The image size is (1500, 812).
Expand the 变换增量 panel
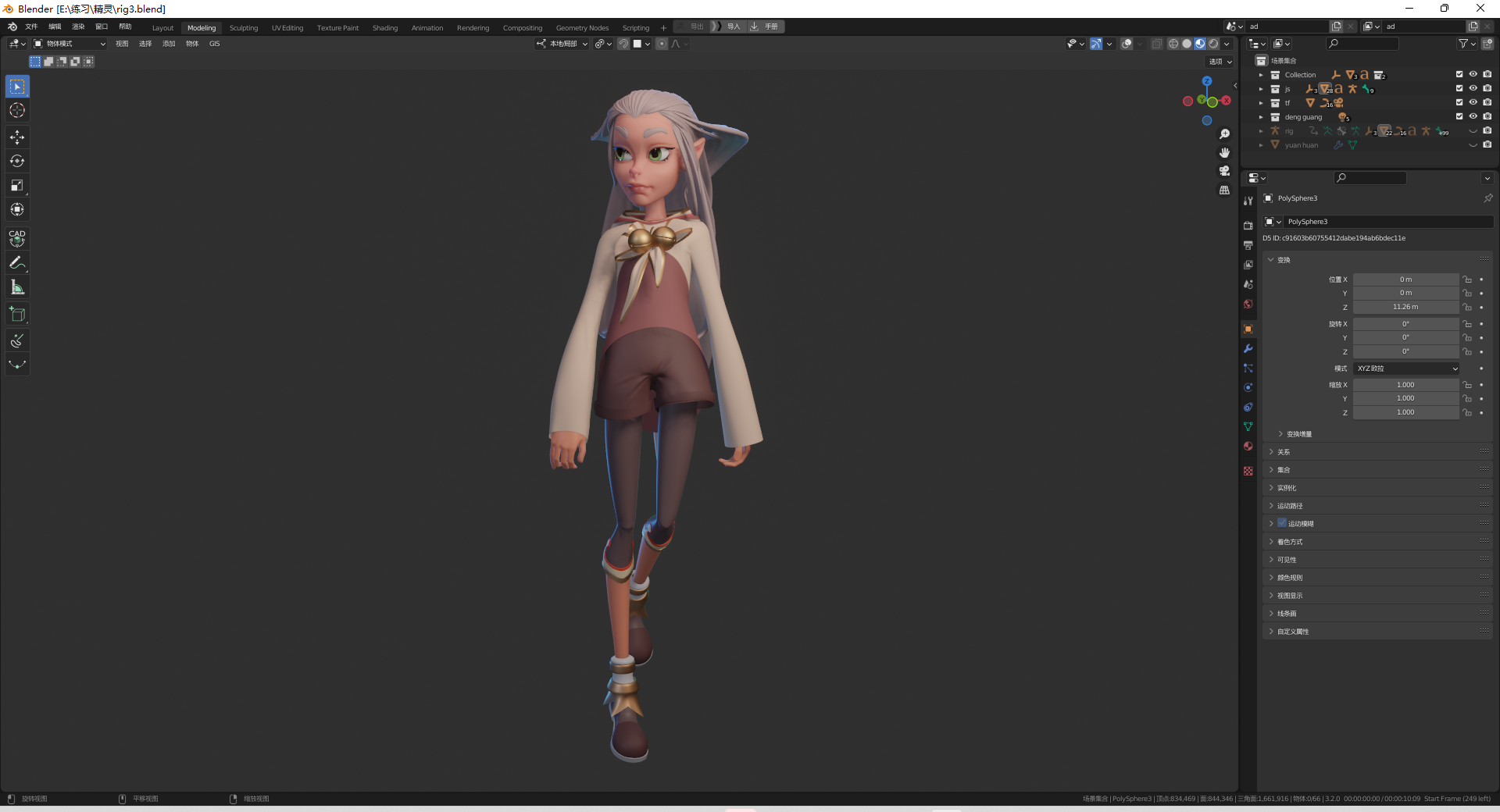[1298, 434]
